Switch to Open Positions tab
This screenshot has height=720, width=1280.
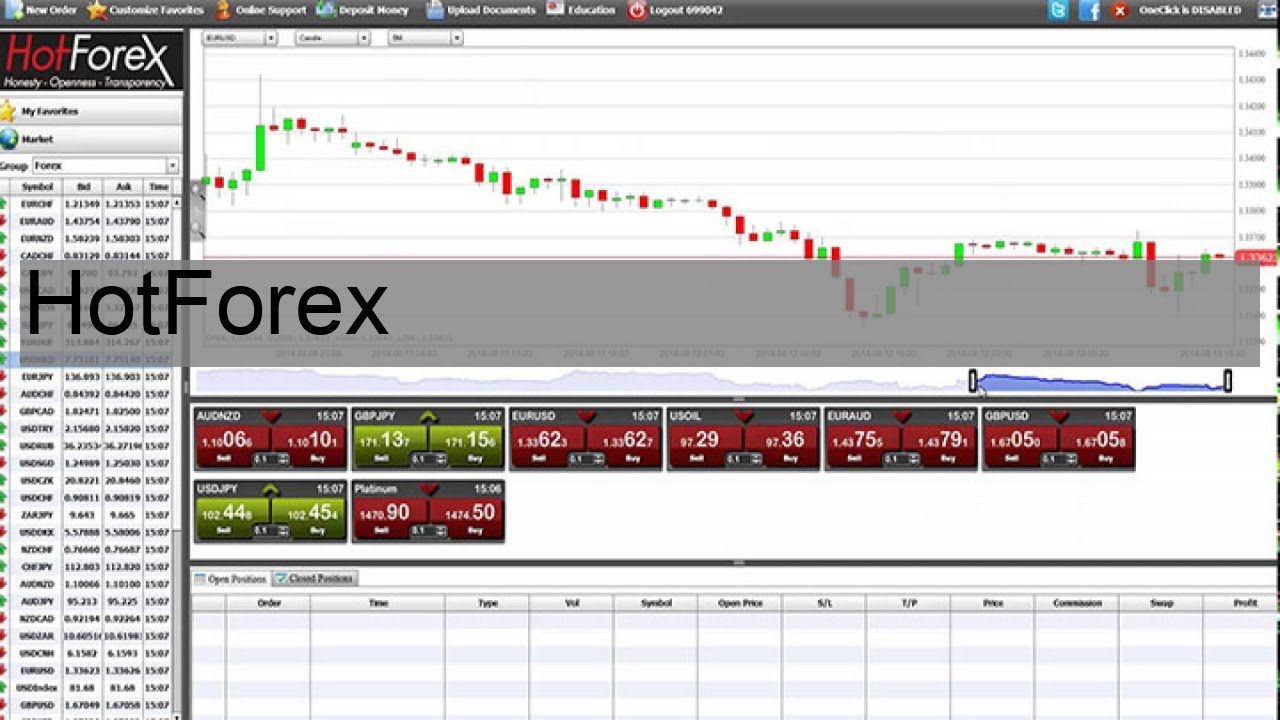[231, 578]
